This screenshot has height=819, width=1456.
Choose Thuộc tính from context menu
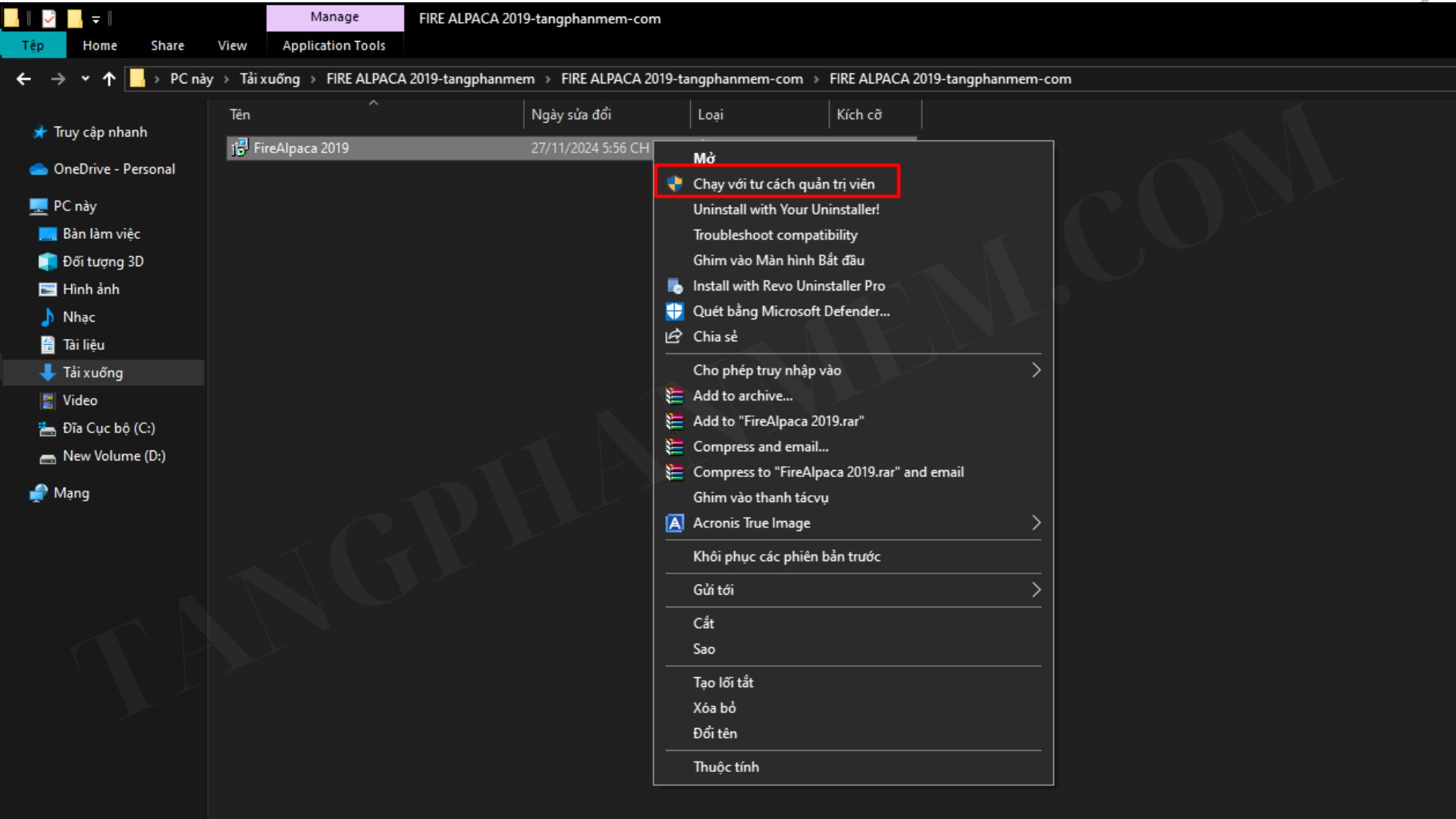(726, 767)
